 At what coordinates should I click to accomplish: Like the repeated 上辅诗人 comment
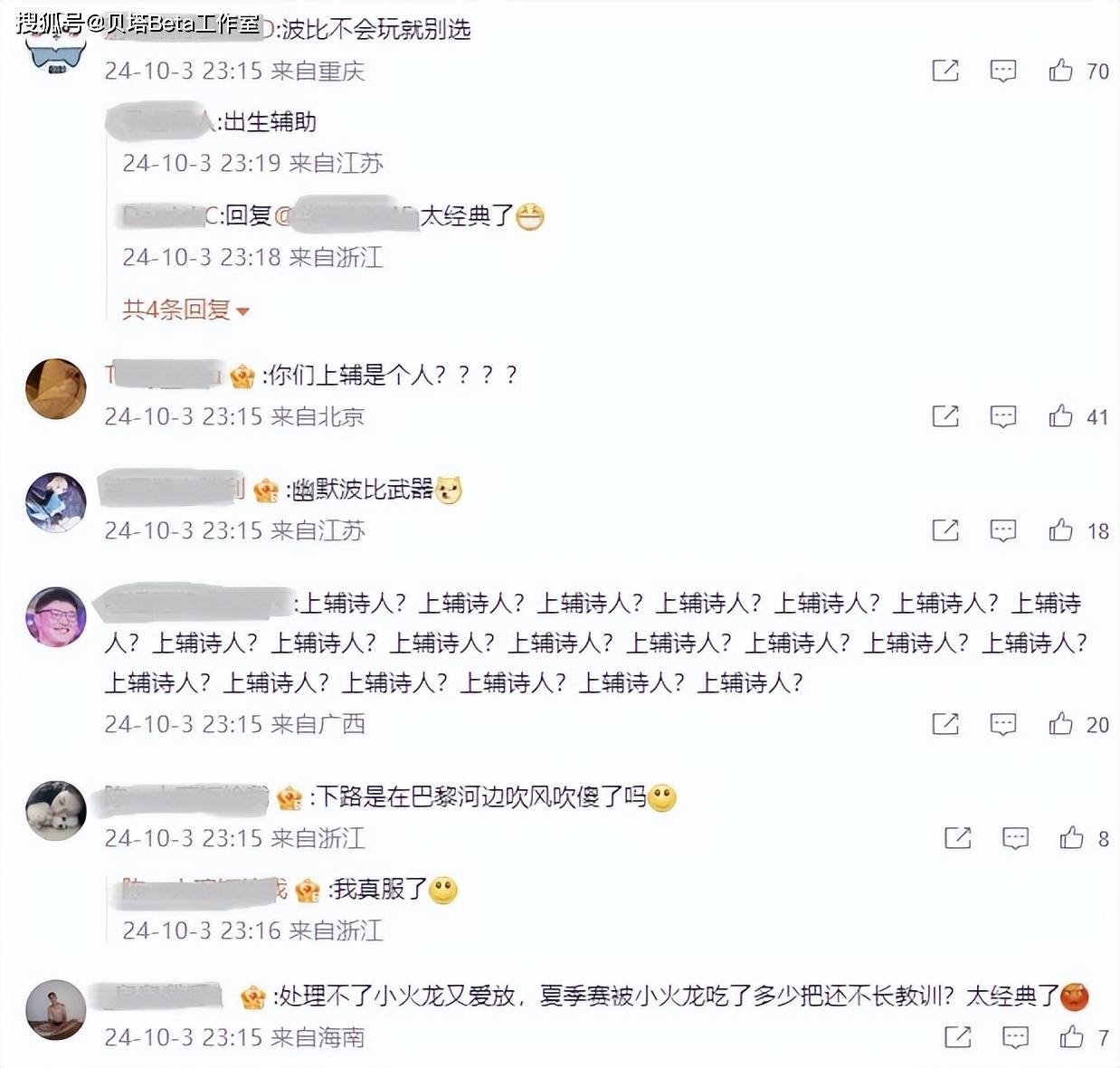1060,724
